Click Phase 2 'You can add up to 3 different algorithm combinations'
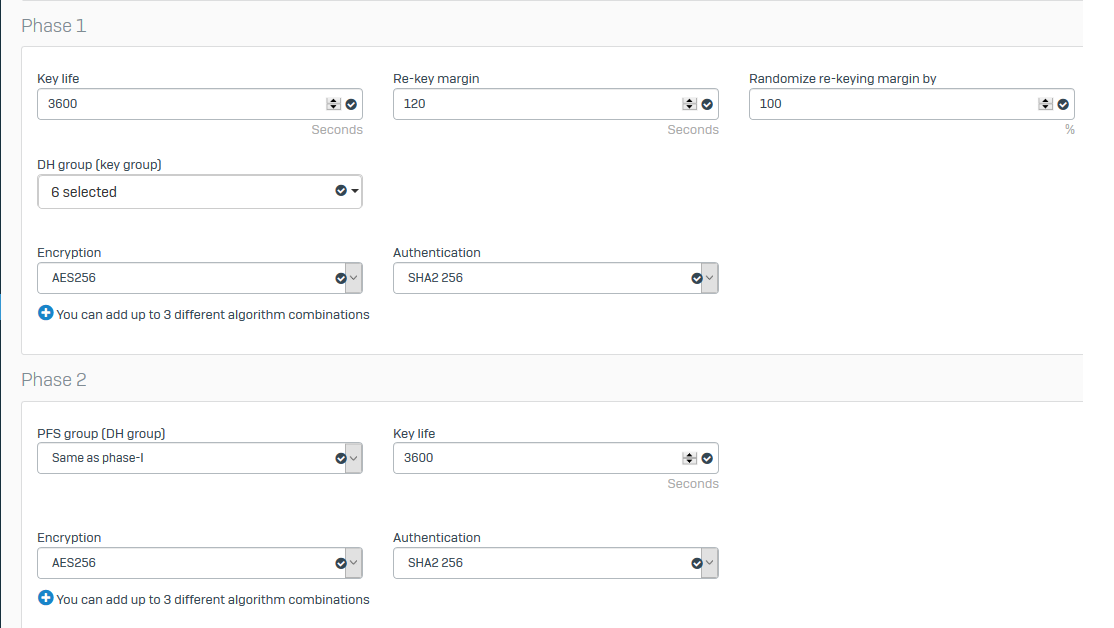1114x628 pixels. pos(213,600)
